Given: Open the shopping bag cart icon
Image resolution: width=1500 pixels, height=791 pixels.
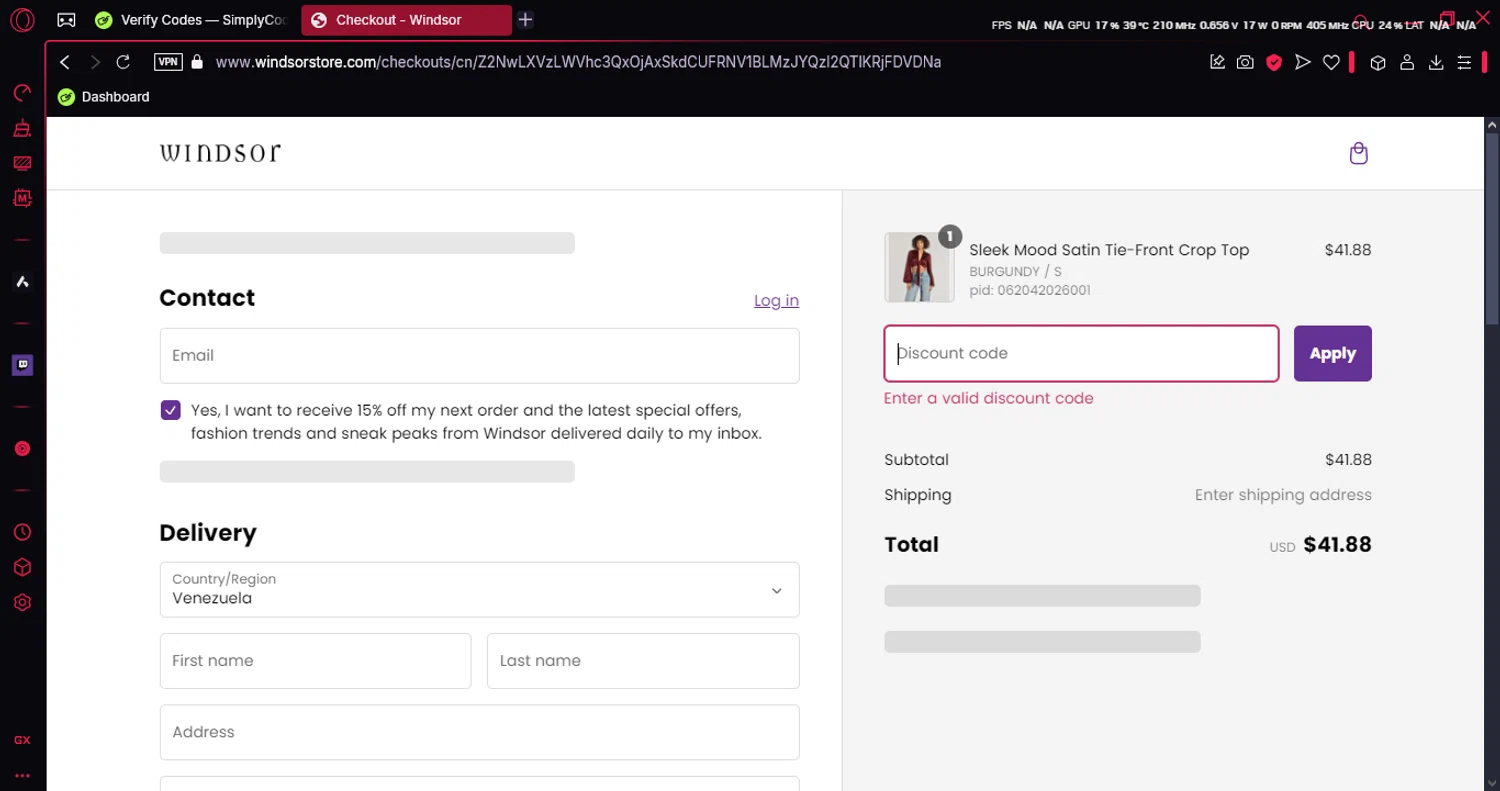Looking at the screenshot, I should pyautogui.click(x=1358, y=153).
